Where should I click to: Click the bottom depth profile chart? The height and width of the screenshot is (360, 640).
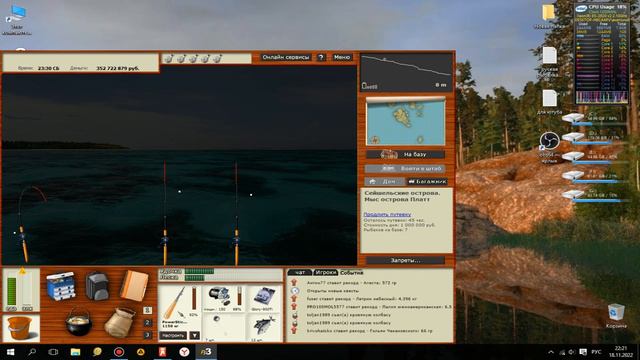pyautogui.click(x=406, y=73)
